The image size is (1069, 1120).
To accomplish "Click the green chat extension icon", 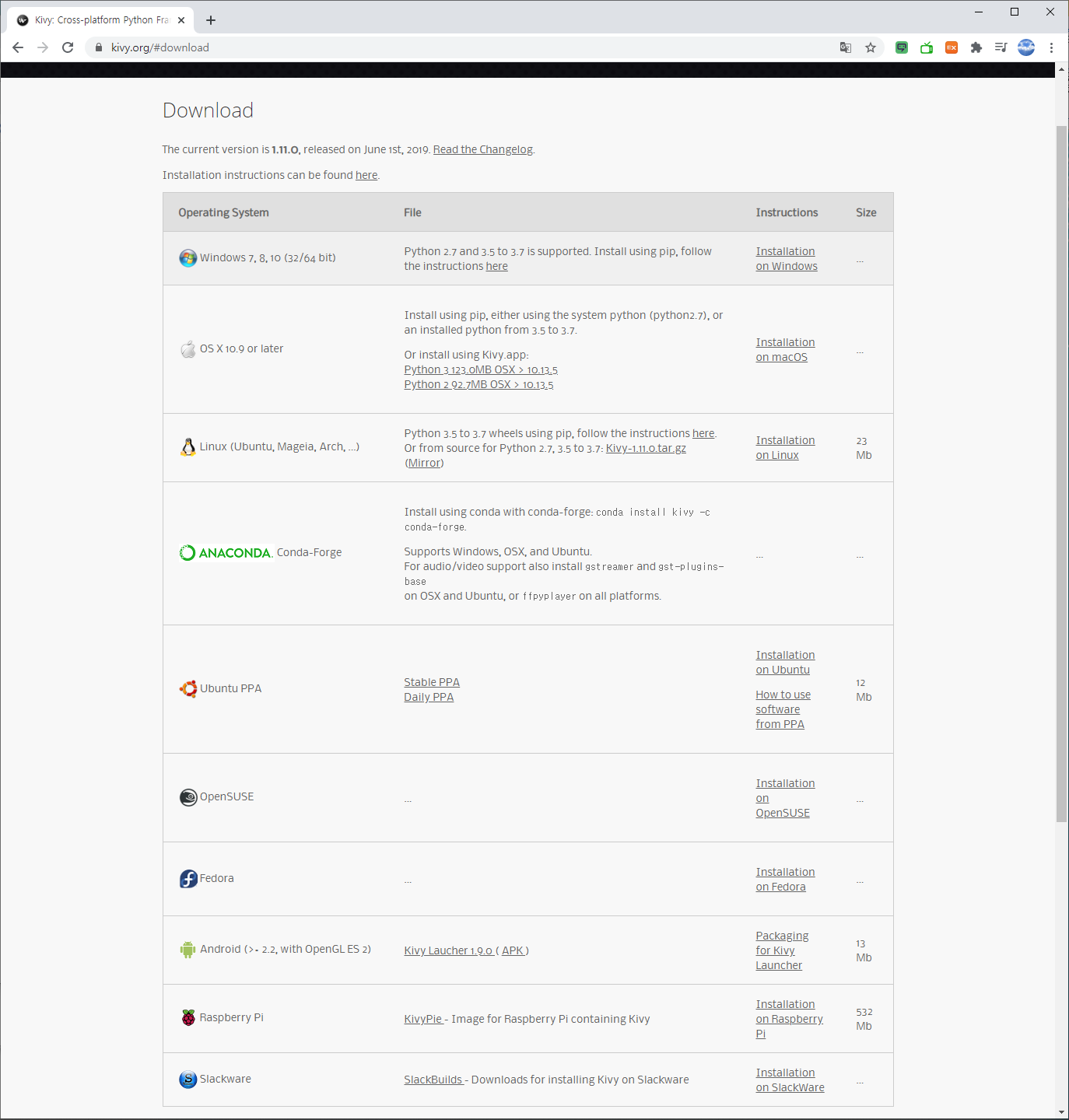I will [x=902, y=47].
